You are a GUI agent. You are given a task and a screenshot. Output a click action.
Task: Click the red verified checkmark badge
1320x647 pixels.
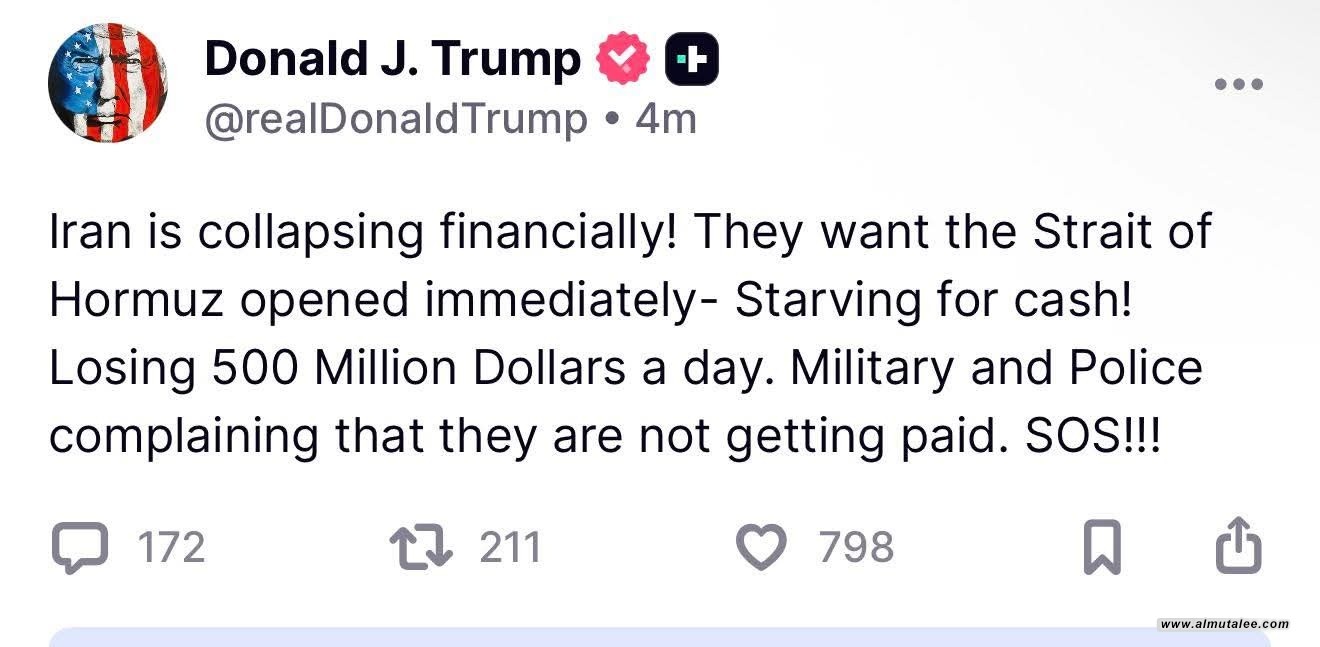(622, 60)
